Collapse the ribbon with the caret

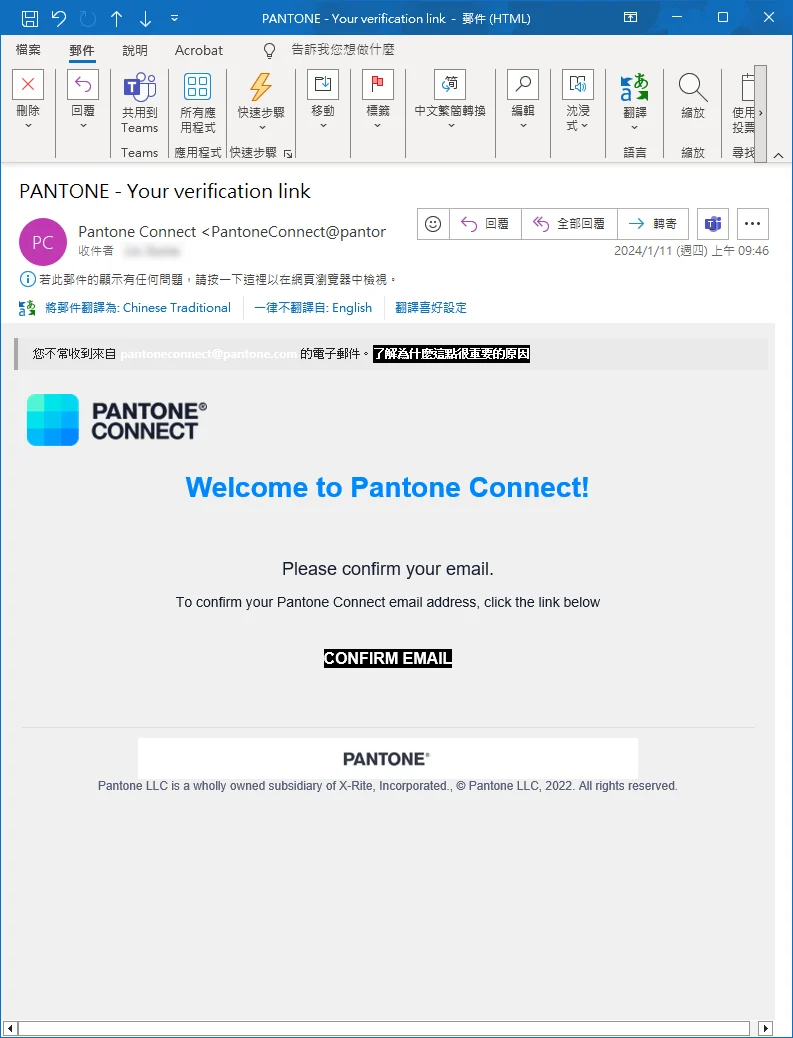coord(778,155)
